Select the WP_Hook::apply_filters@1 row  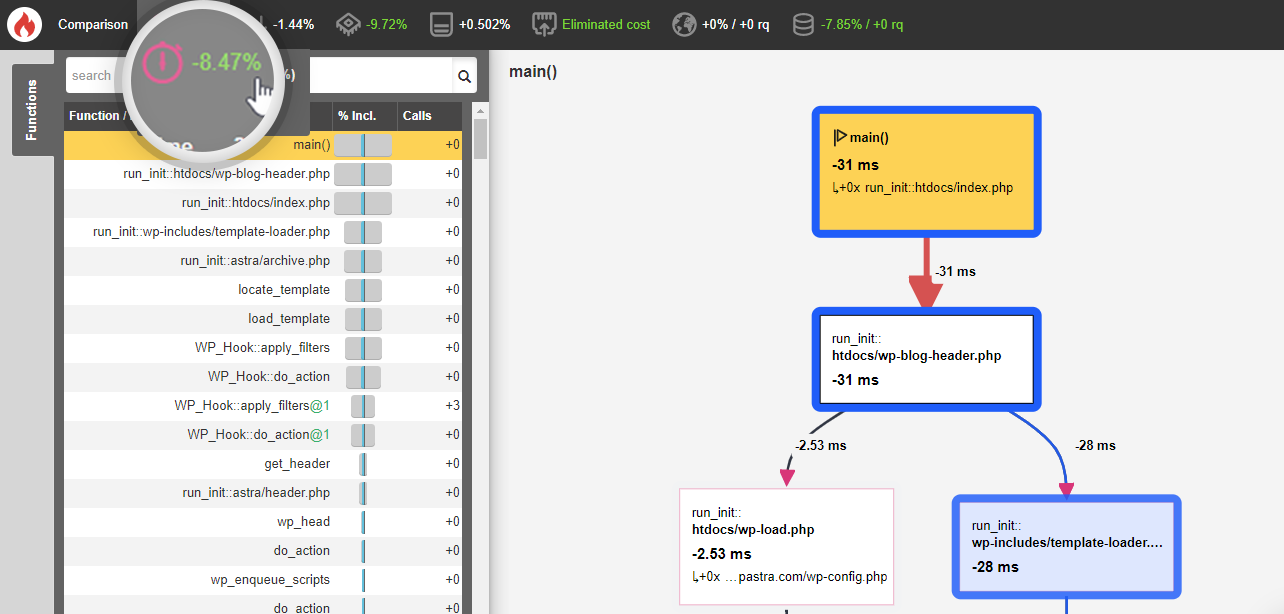tap(264, 406)
